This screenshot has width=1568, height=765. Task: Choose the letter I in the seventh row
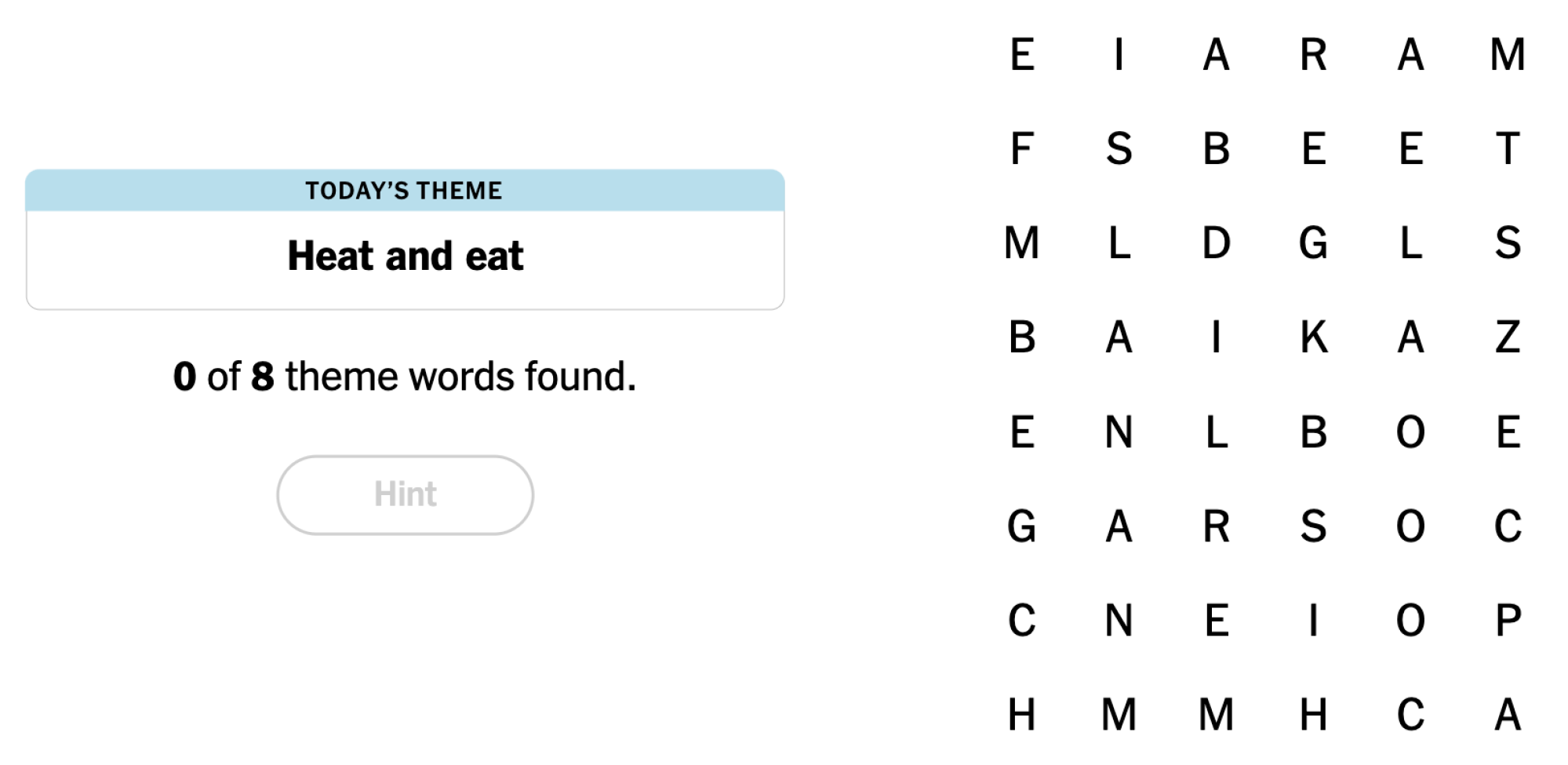point(1313,620)
